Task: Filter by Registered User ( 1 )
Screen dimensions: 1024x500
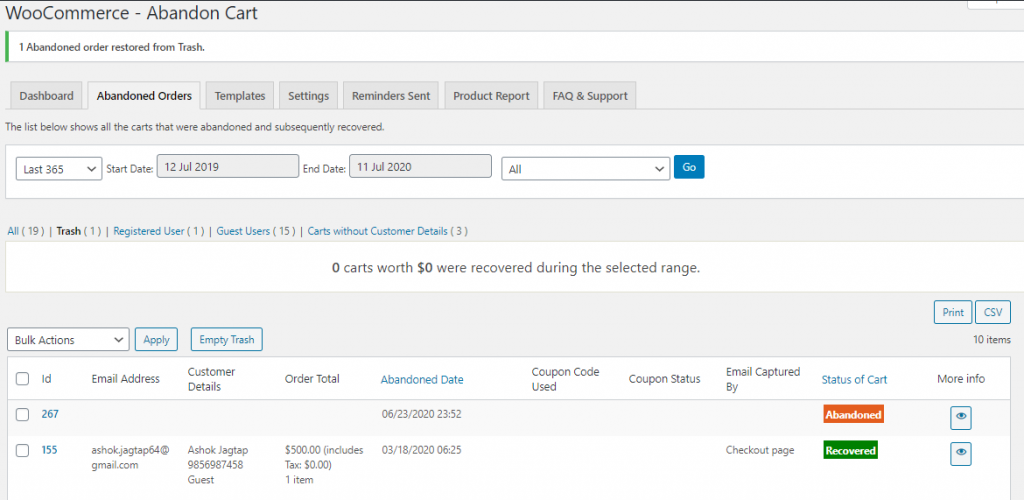Action: [x=159, y=231]
